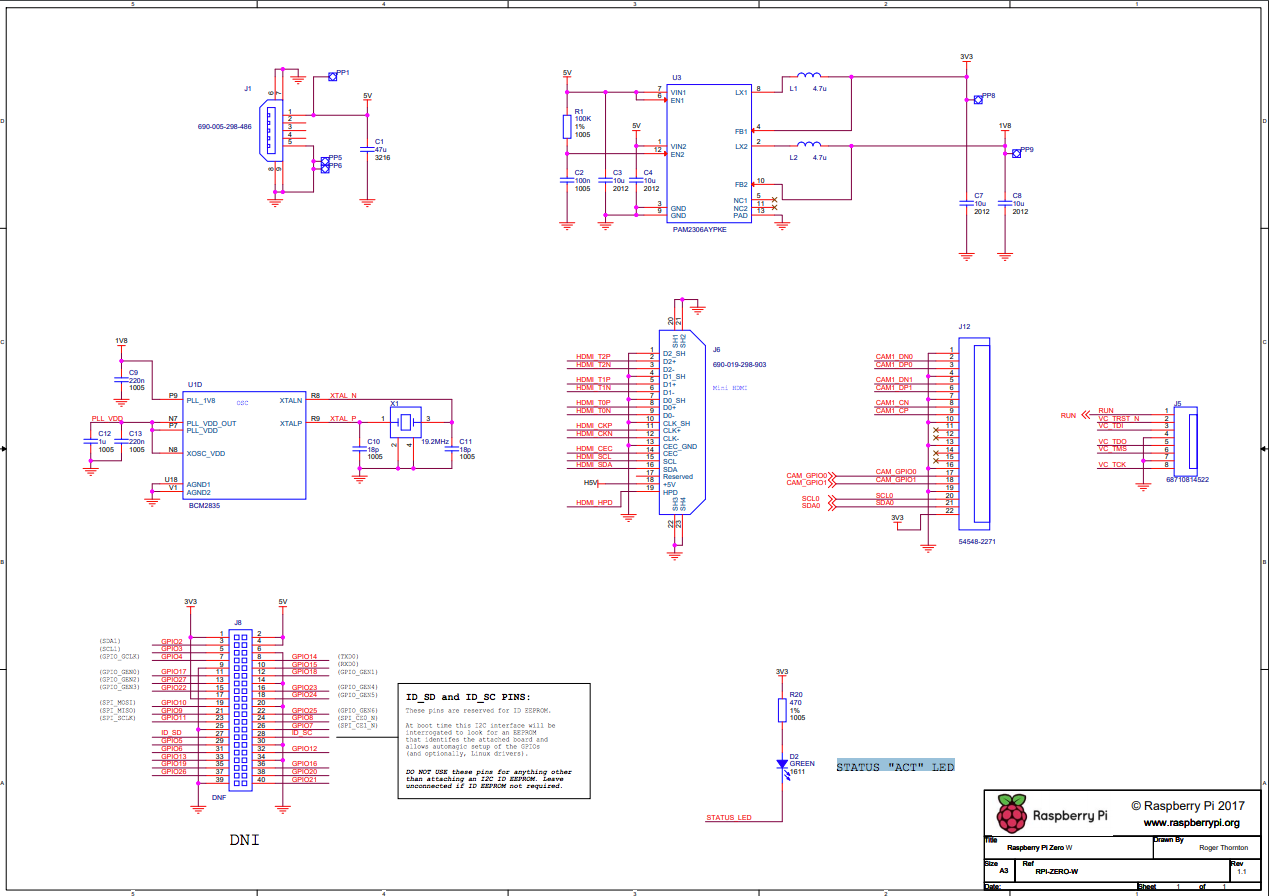The width and height of the screenshot is (1269, 896).
Task: Click test point PP9 marker
Action: [x=1016, y=152]
